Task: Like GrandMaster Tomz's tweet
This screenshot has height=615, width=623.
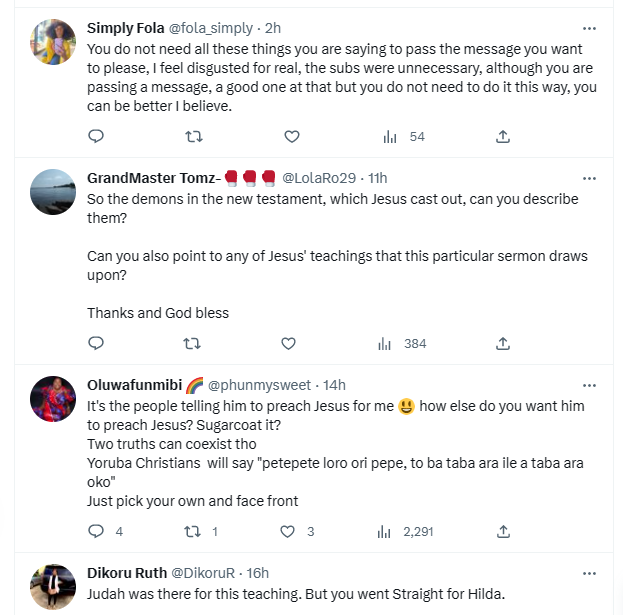Action: point(288,344)
